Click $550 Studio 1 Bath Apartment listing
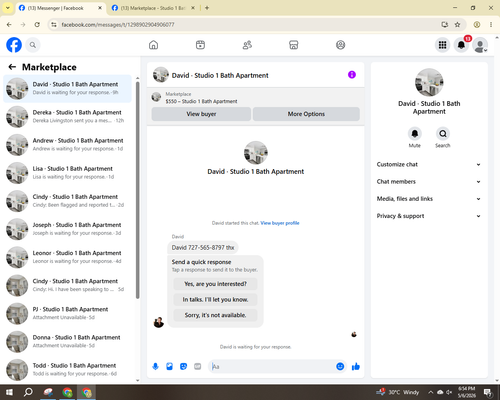 pos(201,101)
